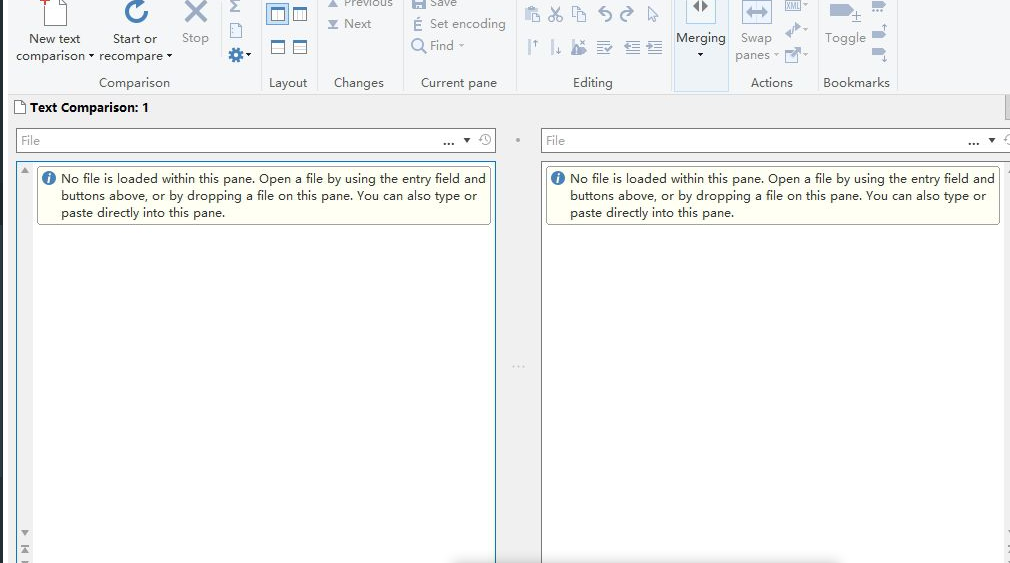
Task: Click the Redo arrow icon
Action: (x=627, y=14)
